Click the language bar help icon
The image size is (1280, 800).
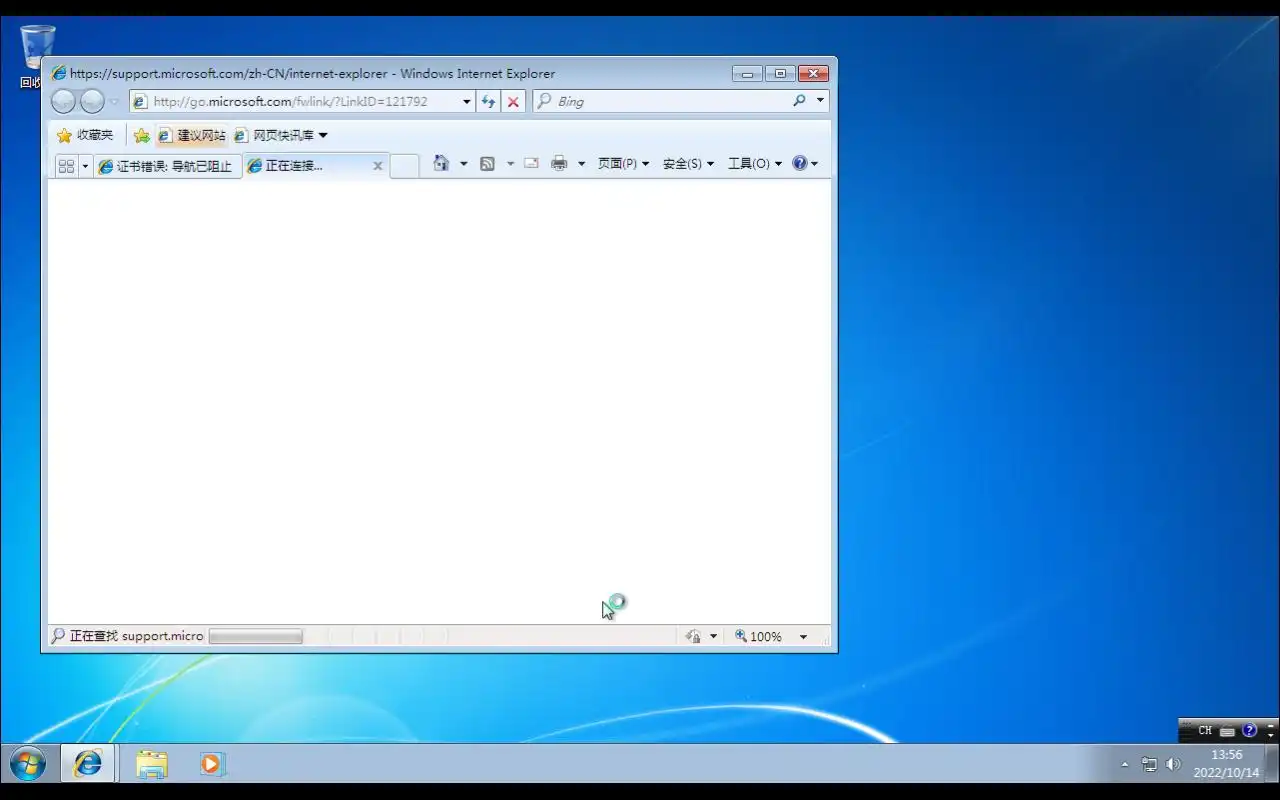click(1249, 731)
